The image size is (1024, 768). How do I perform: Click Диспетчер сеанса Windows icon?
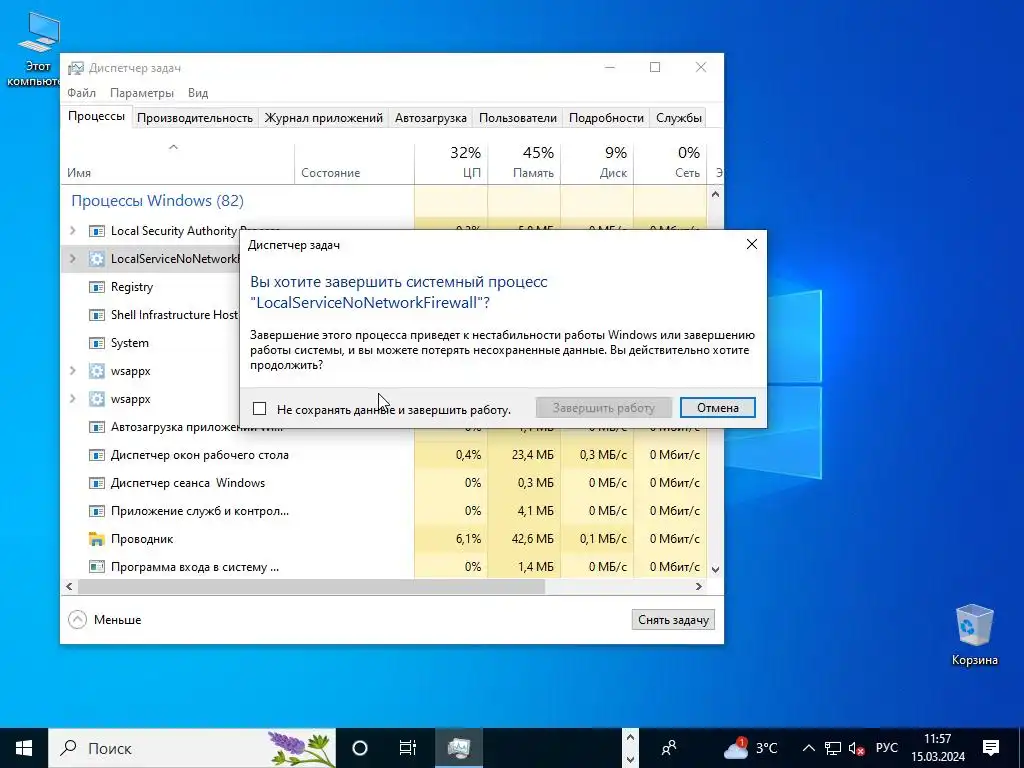pos(97,483)
